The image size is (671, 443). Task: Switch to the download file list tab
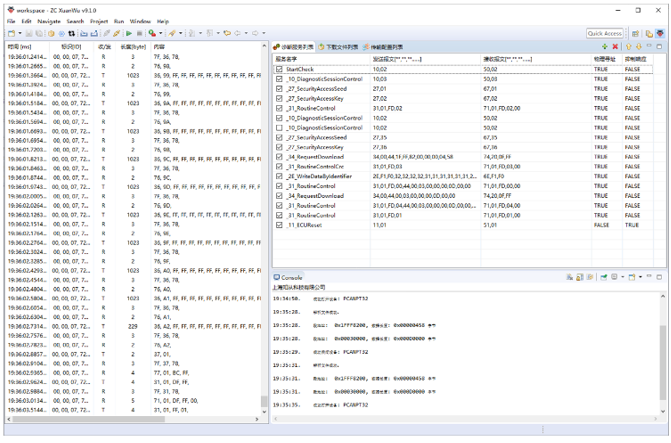pos(338,47)
